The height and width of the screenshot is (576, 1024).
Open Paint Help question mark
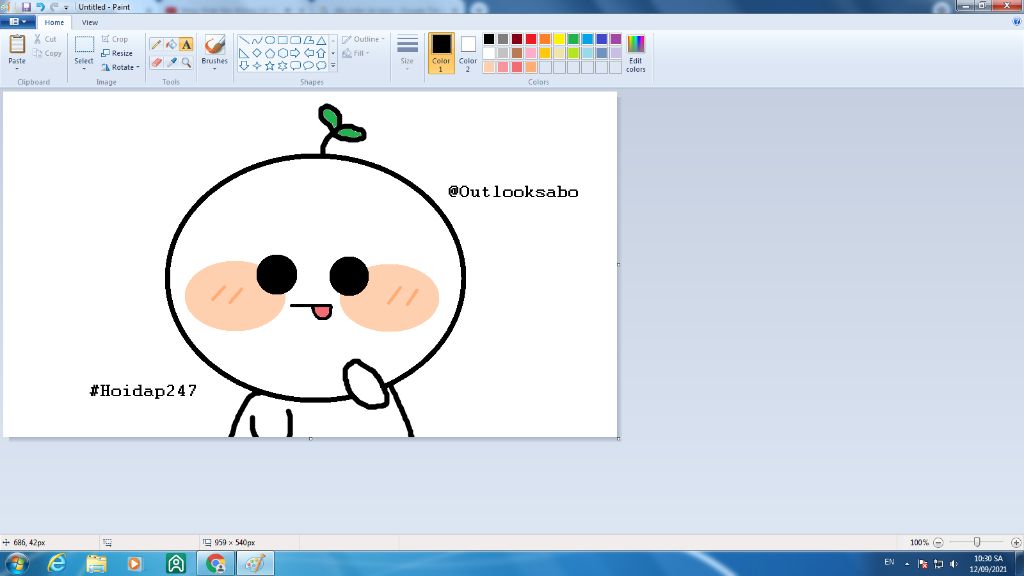coord(1016,22)
